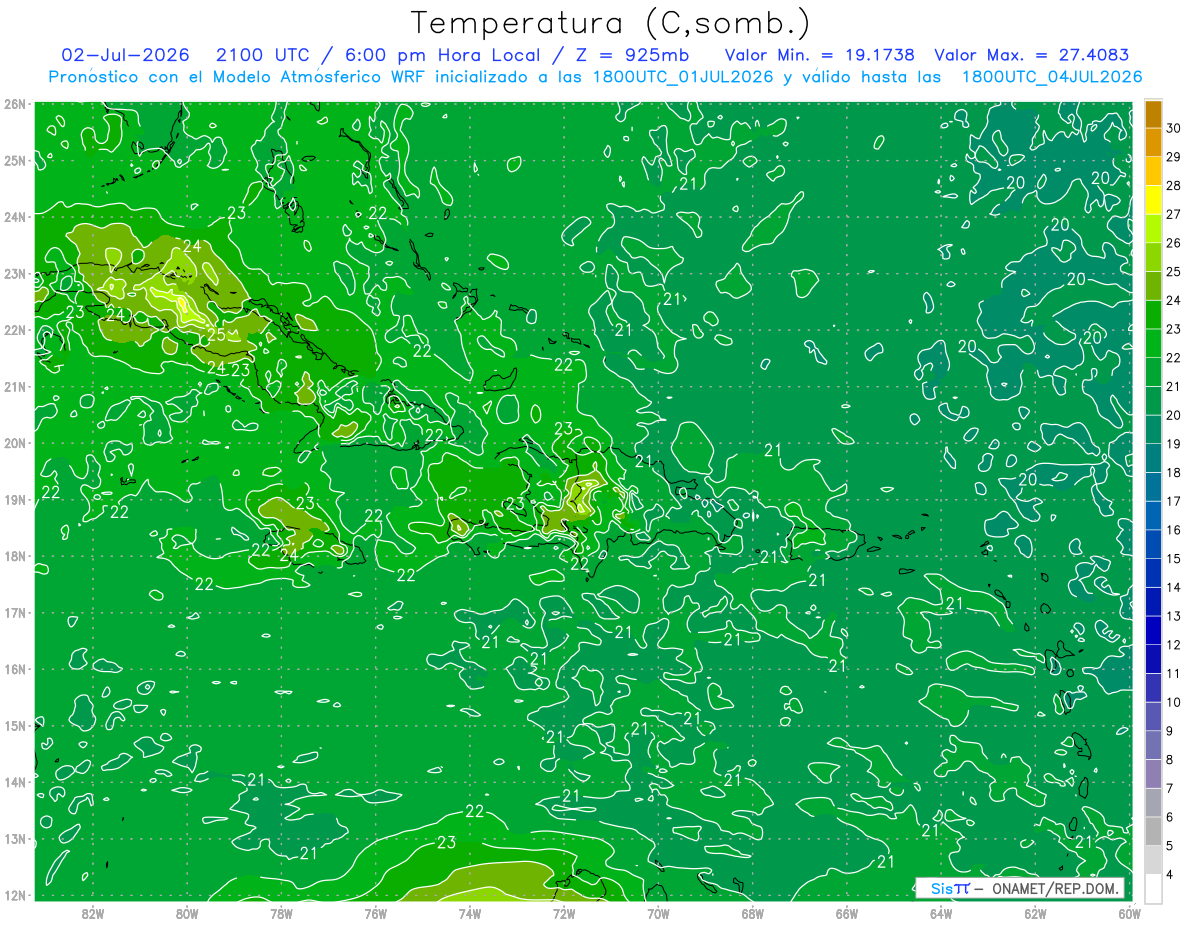The height and width of the screenshot is (927, 1200).
Task: Click the 12N latitude axis label
Action: coord(14,895)
